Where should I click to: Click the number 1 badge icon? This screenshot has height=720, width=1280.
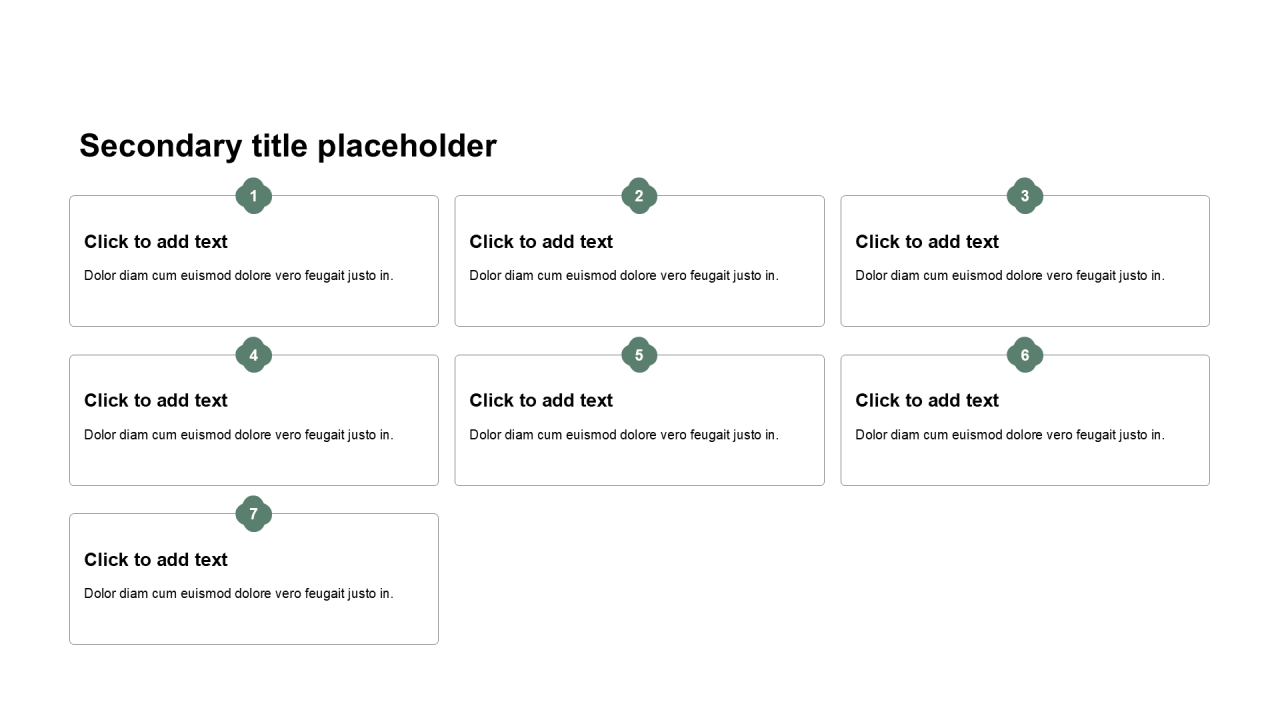254,196
